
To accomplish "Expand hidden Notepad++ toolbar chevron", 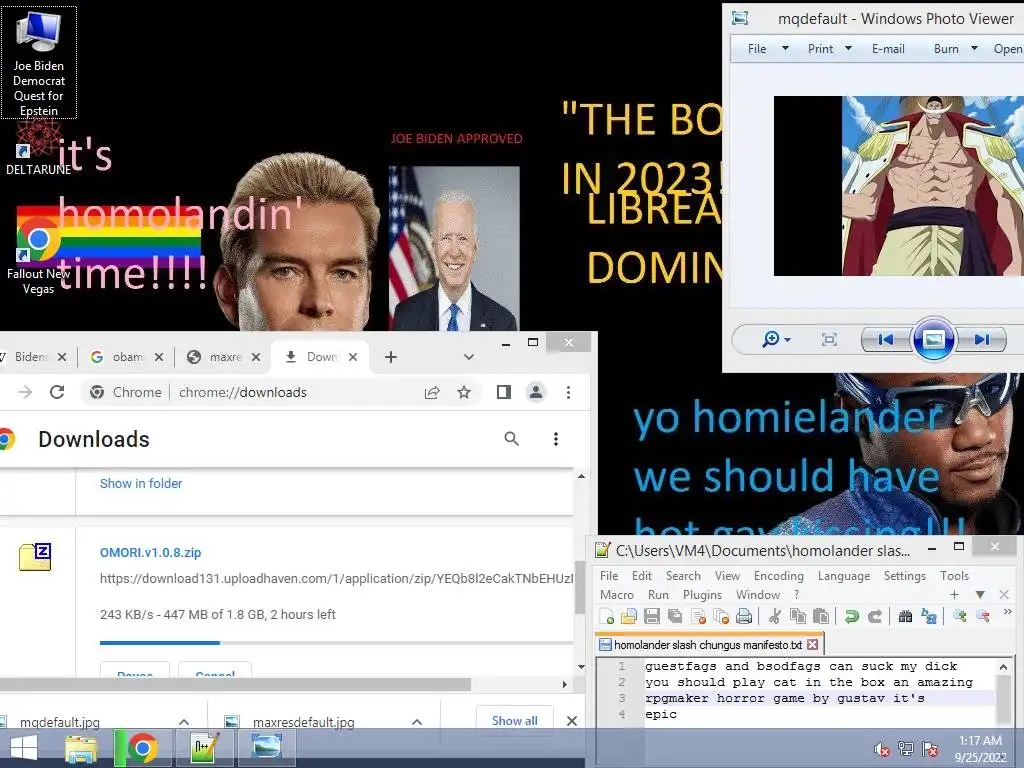I will click(1007, 612).
